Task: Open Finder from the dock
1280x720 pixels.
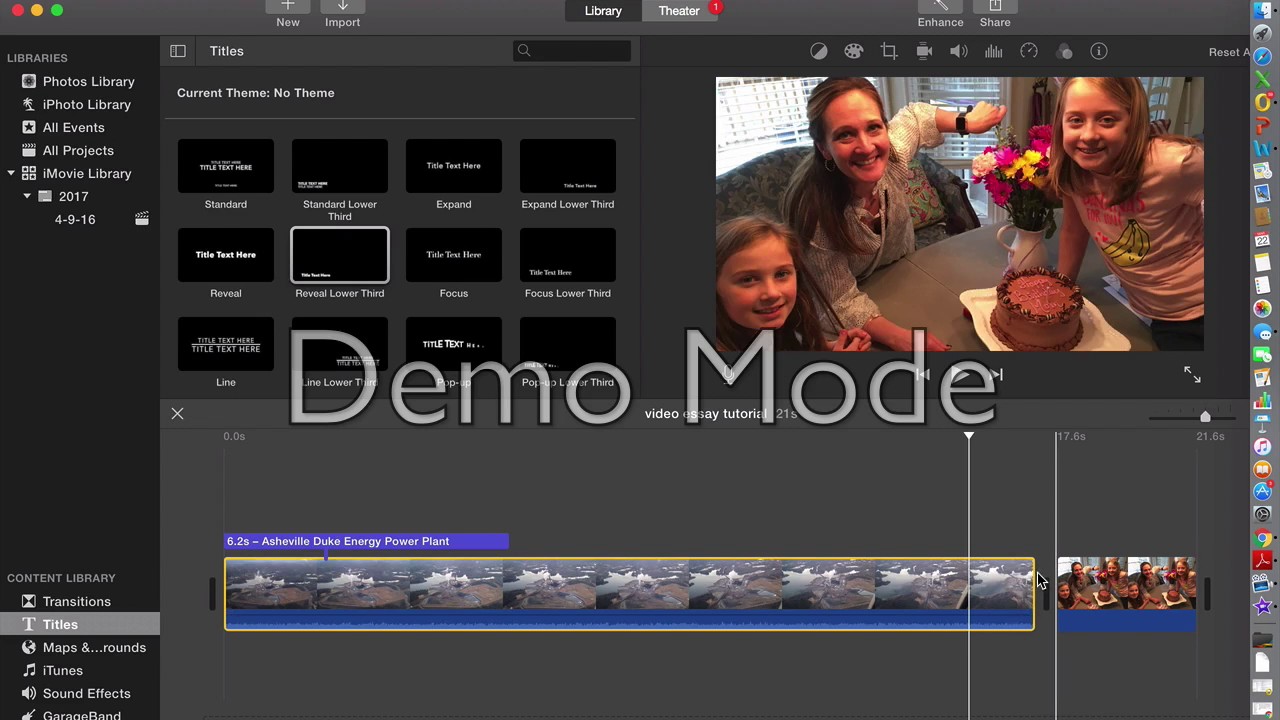Action: click(1262, 11)
